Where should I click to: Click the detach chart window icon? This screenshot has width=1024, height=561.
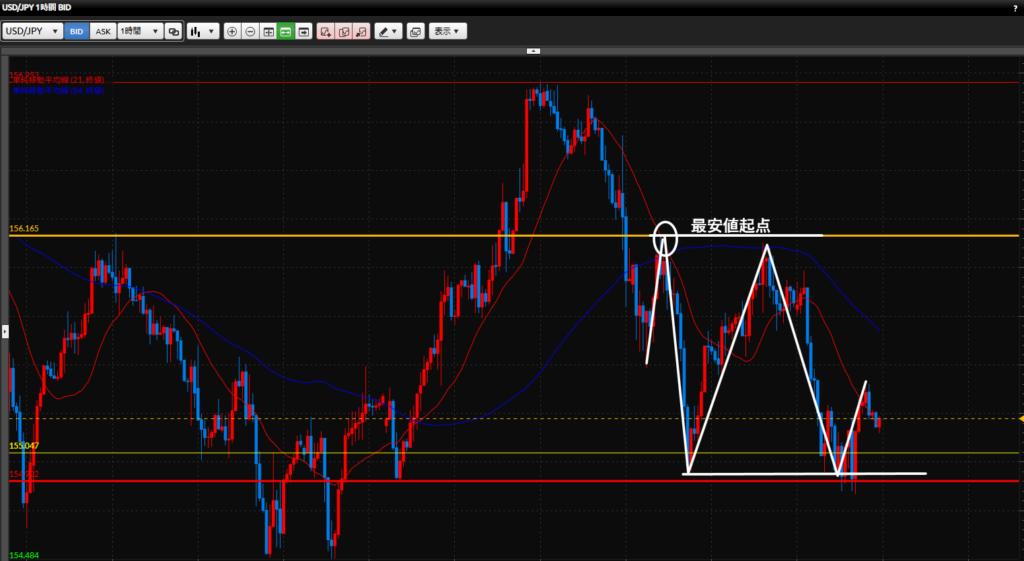click(416, 31)
